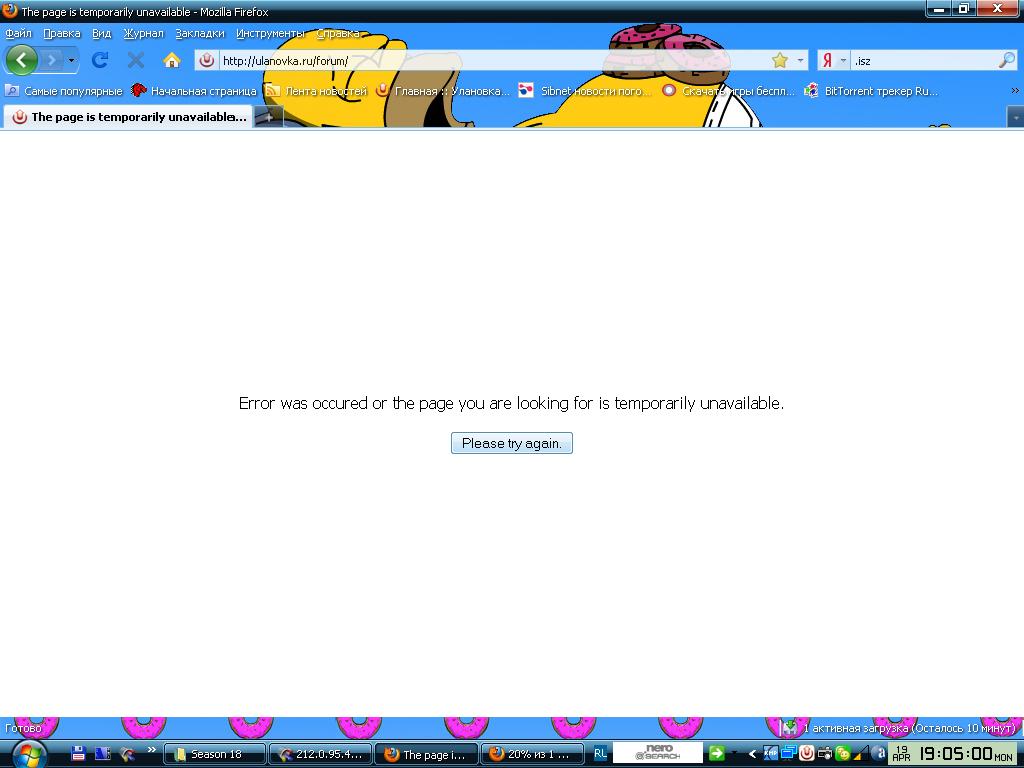Screen dimensions: 1024x768
Task: Open KMPlayer from the system tray
Action: click(772, 755)
